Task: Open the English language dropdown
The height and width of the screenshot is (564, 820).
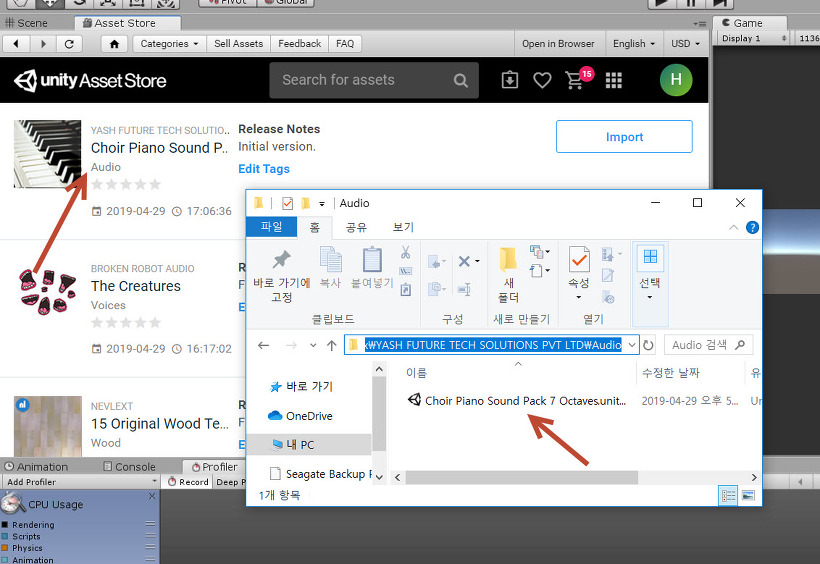Action: coord(634,44)
